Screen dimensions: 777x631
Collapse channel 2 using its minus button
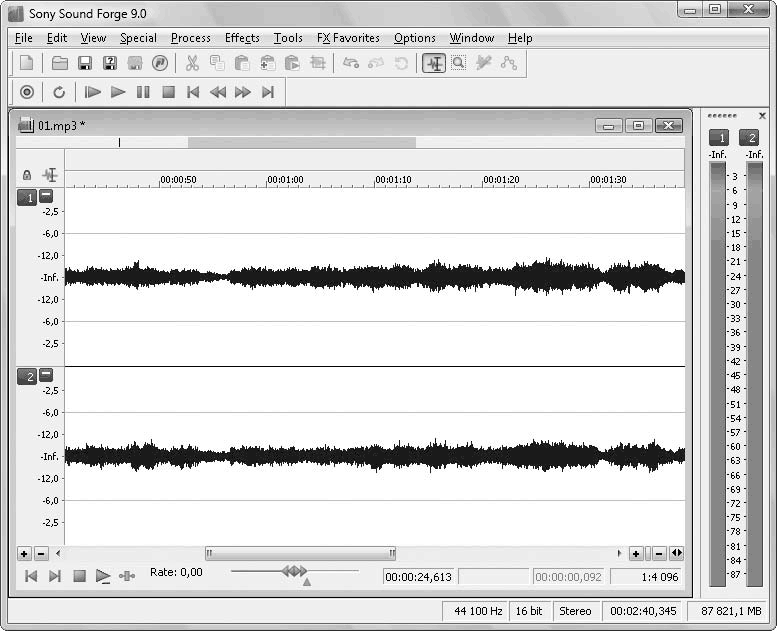pos(46,375)
